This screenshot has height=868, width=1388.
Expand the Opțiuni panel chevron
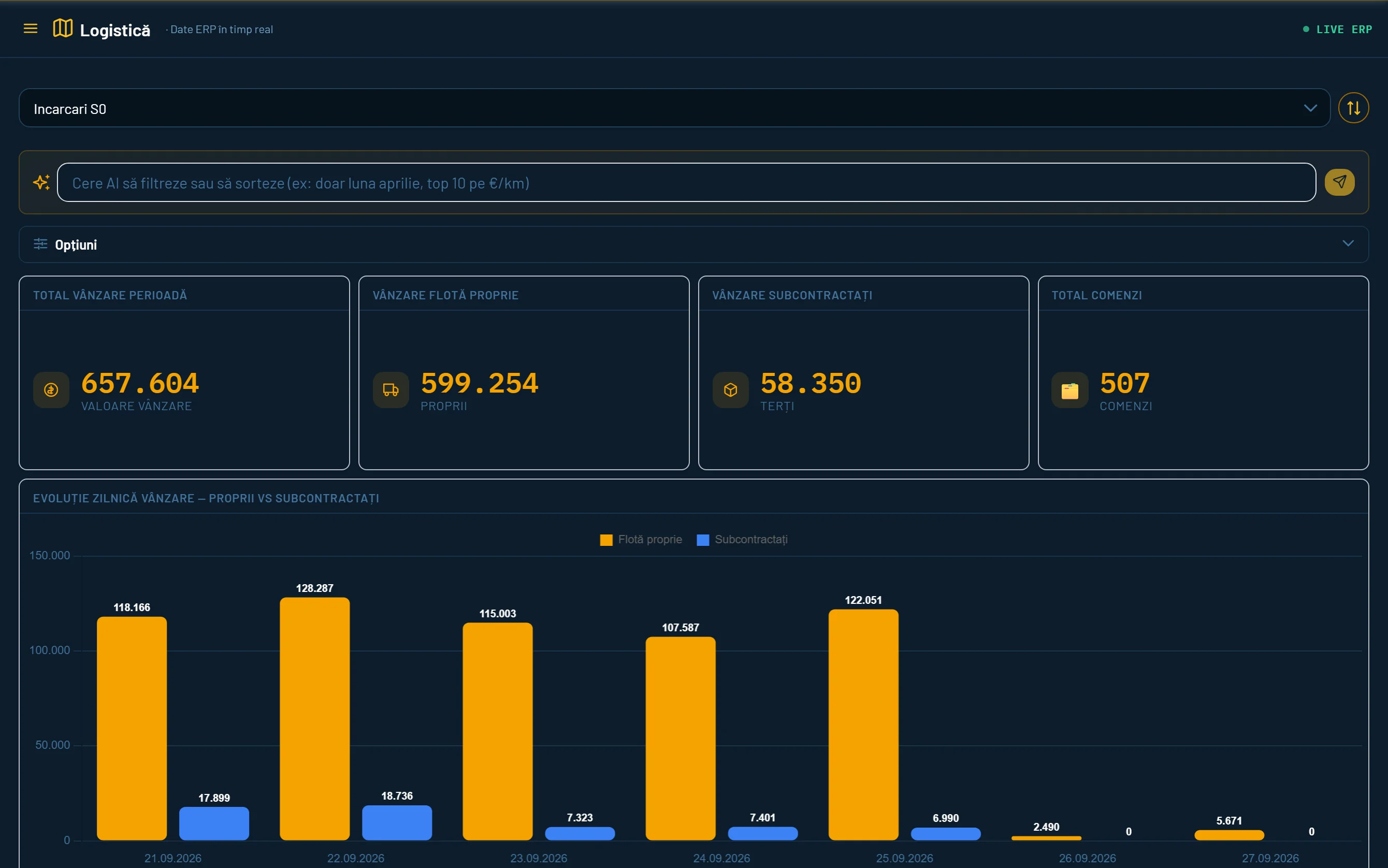(x=1348, y=243)
